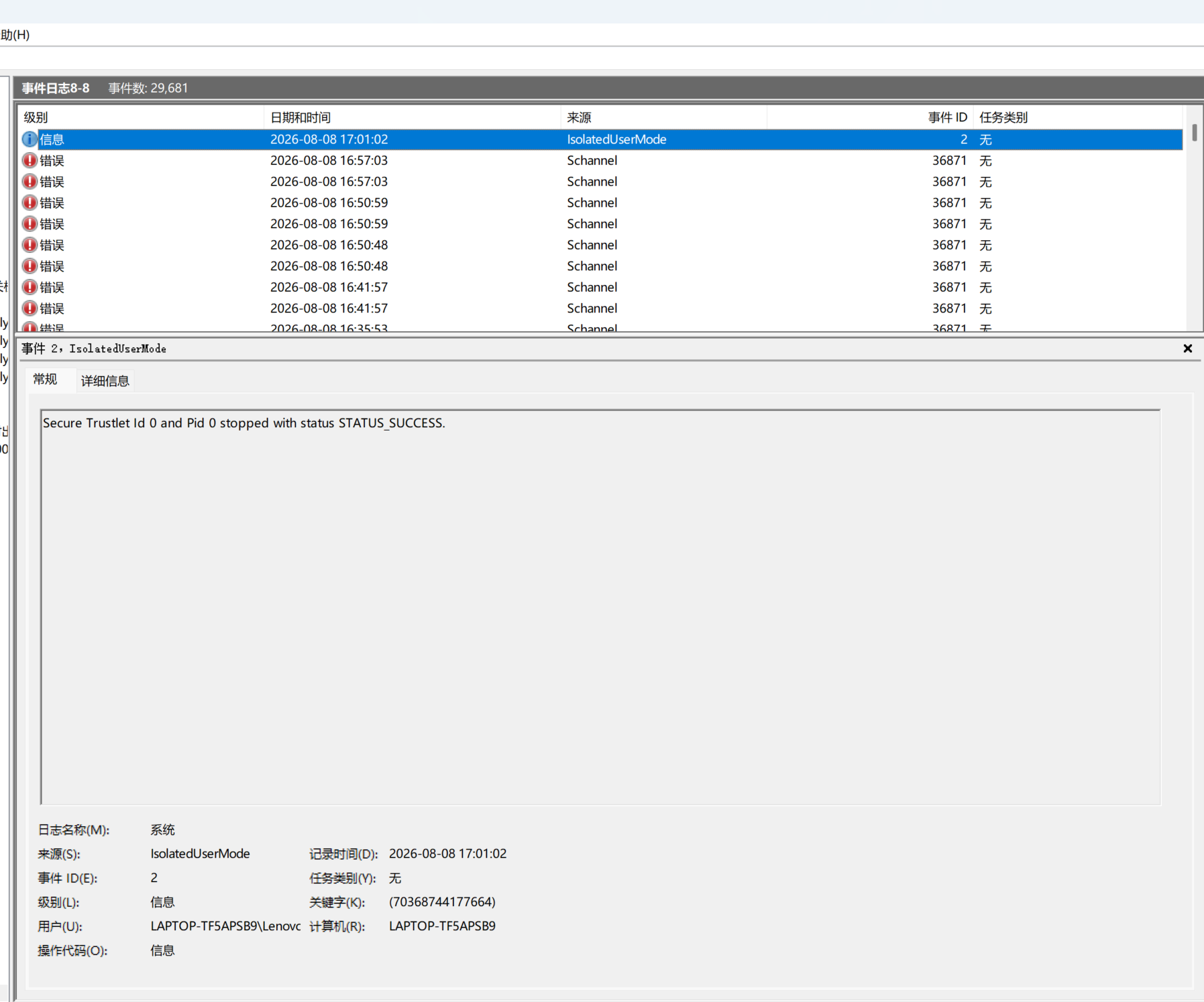Click the 来源 column header in event list
Screen dimensions: 1204x1002
tap(663, 117)
